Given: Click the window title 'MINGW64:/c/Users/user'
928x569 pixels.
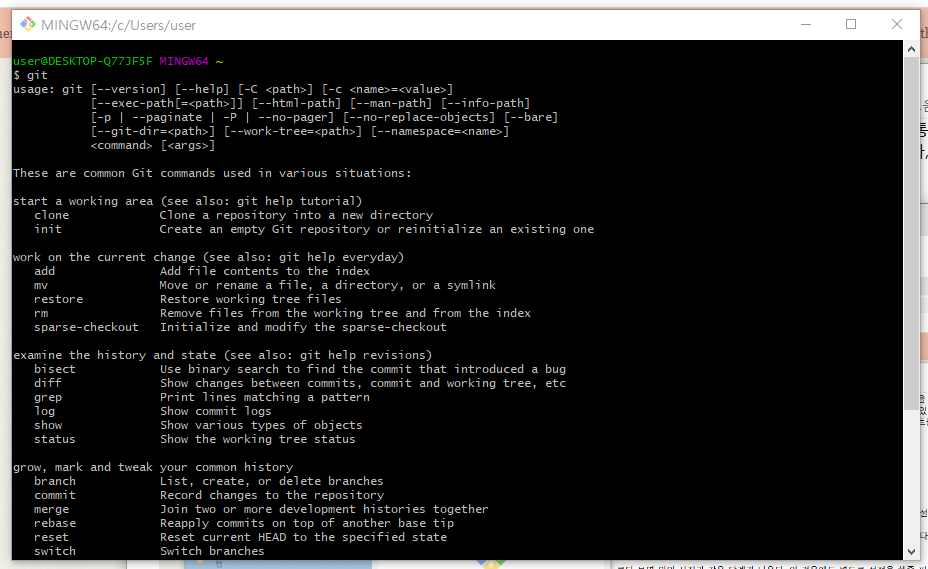Looking at the screenshot, I should (118, 25).
